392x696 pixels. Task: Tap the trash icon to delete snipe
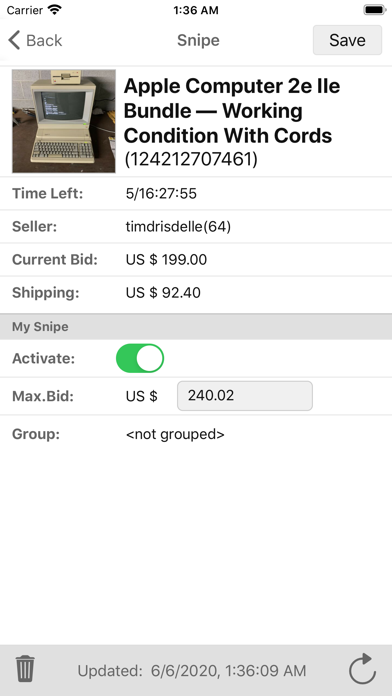tap(25, 669)
